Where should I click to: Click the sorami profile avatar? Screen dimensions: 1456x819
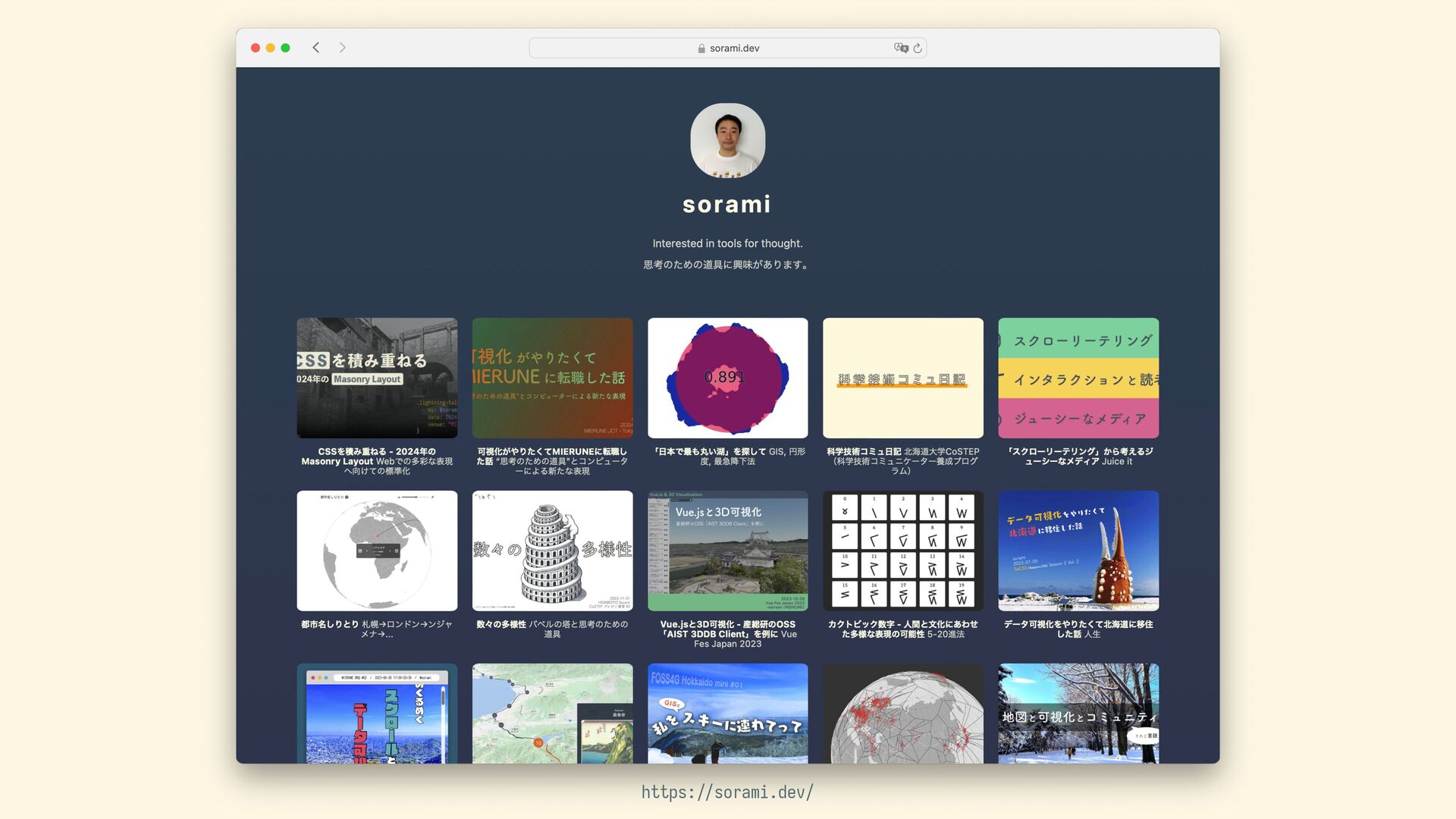pyautogui.click(x=727, y=141)
